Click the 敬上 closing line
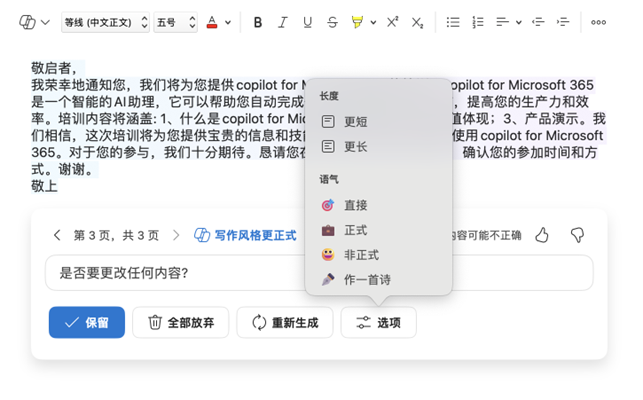The width and height of the screenshot is (643, 400). coord(44,186)
